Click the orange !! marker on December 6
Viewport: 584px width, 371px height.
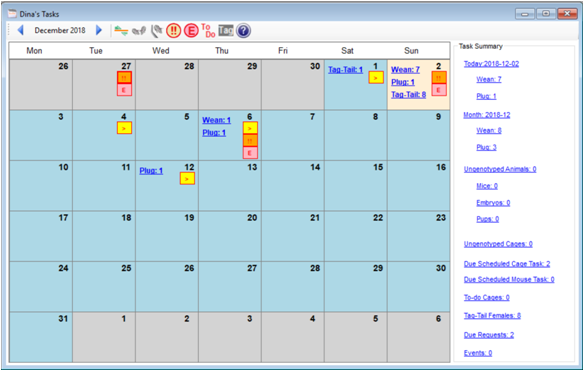point(250,140)
